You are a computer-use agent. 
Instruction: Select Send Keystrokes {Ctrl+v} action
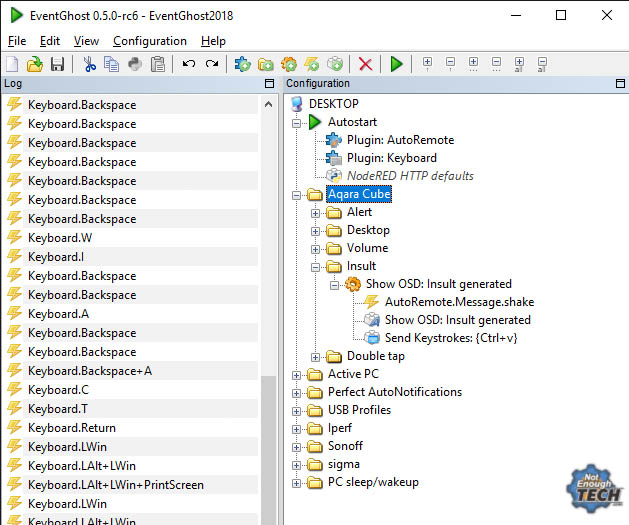[450, 338]
